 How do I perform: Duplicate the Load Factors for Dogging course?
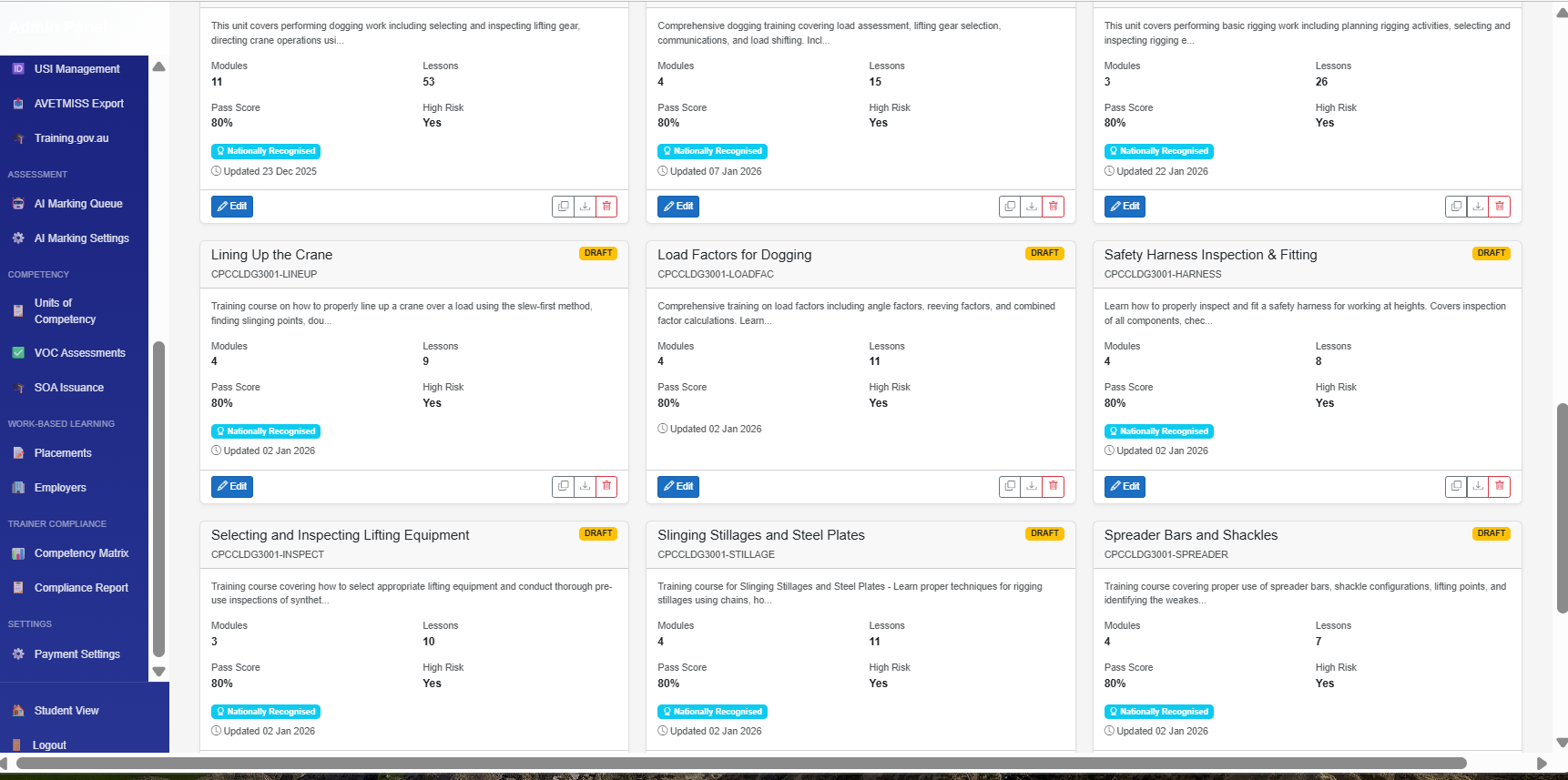1010,486
